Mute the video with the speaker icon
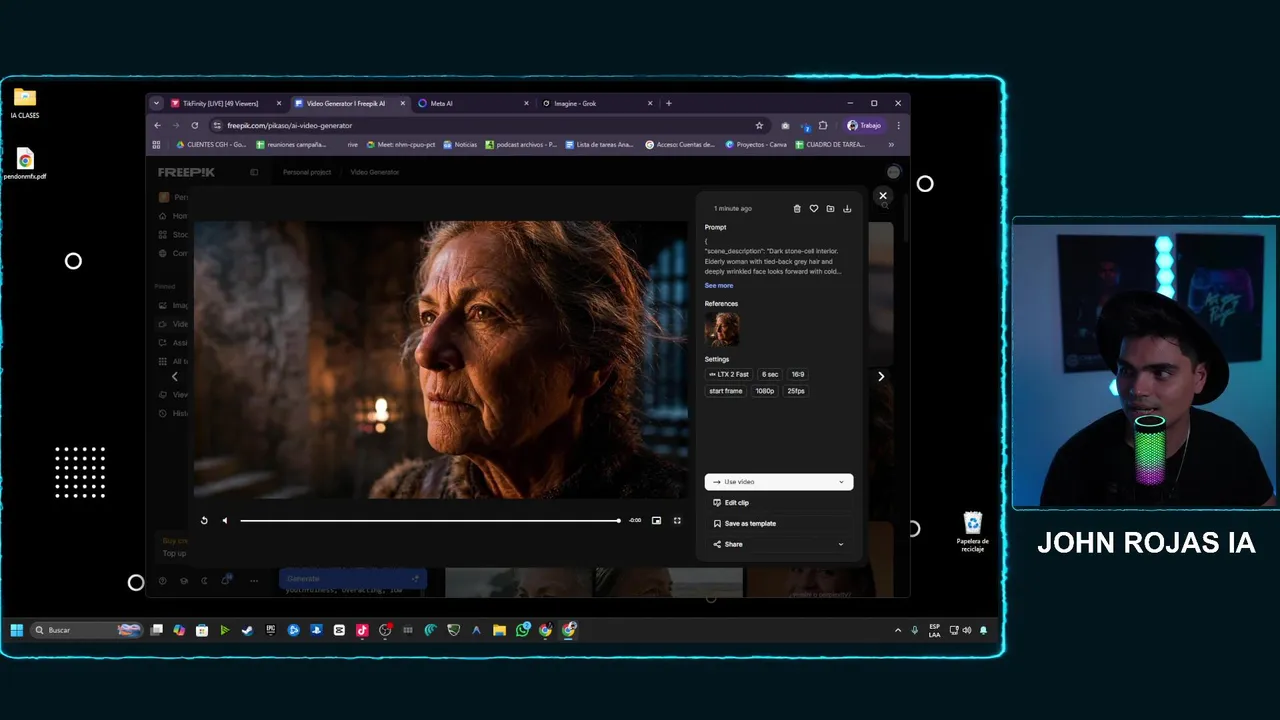 point(224,520)
